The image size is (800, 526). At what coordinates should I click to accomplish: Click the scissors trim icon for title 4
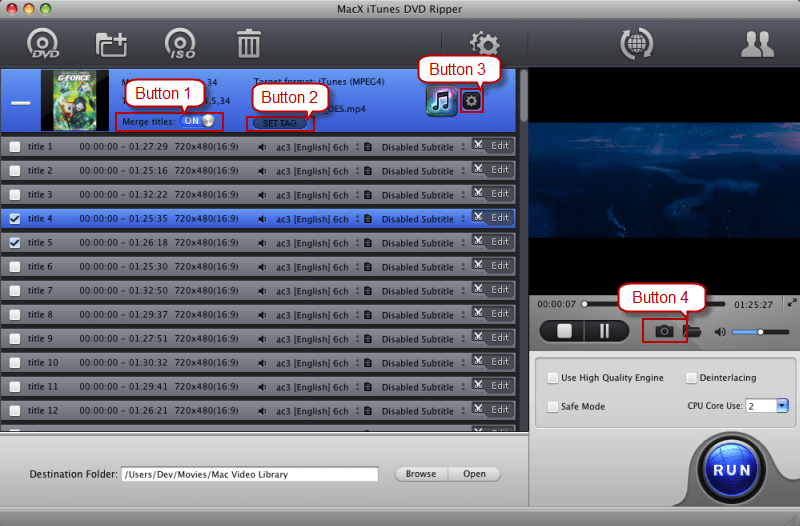pos(478,217)
